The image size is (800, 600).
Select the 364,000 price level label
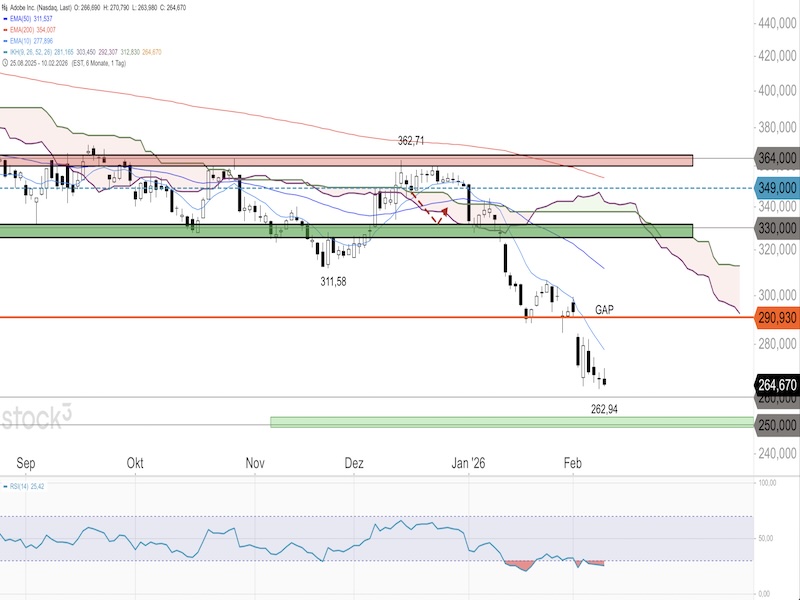tap(777, 158)
